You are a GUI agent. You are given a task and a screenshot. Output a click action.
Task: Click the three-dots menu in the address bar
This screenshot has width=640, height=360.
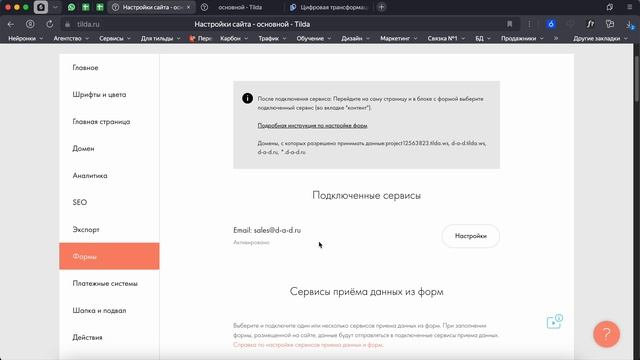click(529, 24)
